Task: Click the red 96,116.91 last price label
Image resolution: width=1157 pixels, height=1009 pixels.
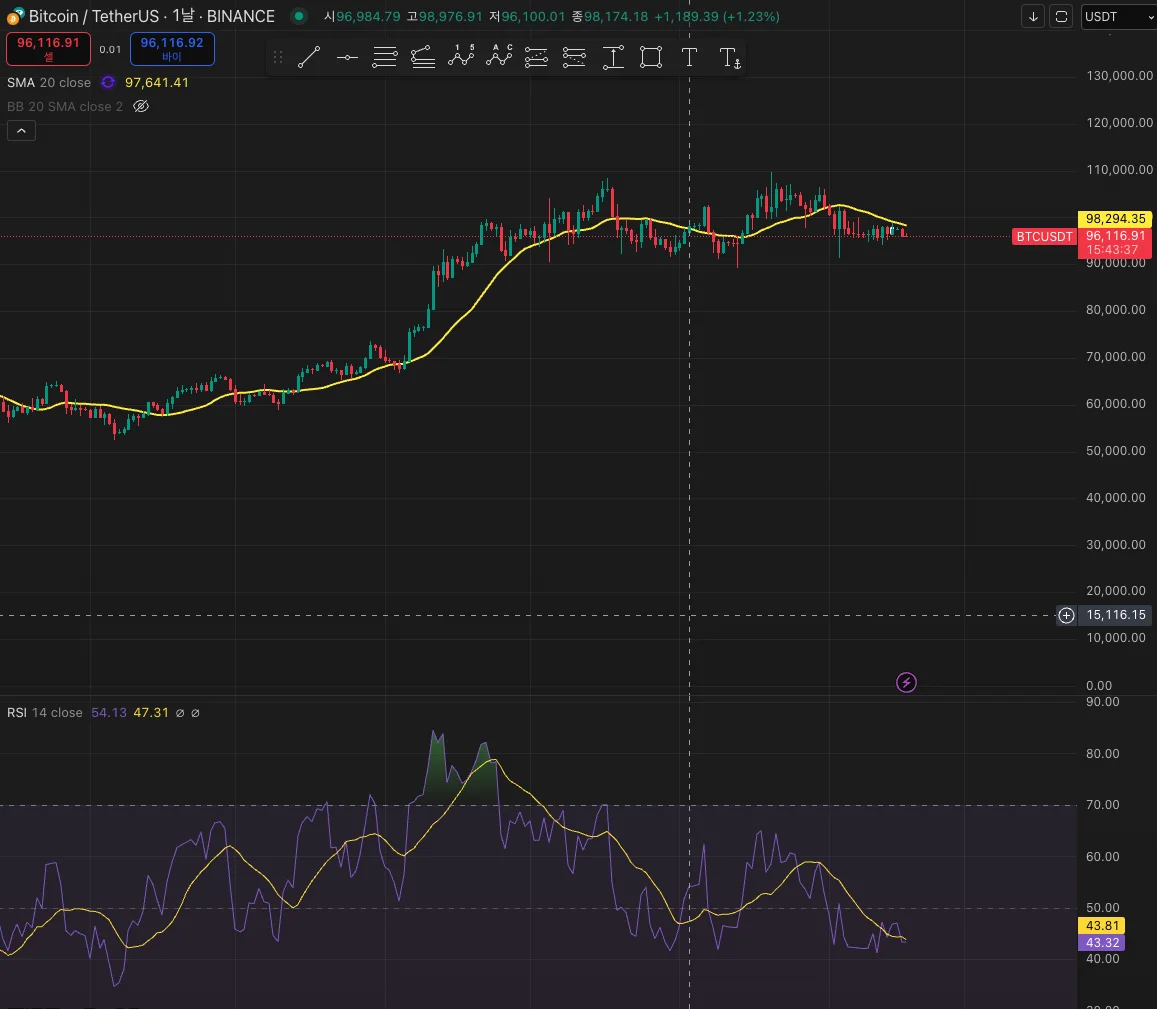Action: [x=1115, y=235]
